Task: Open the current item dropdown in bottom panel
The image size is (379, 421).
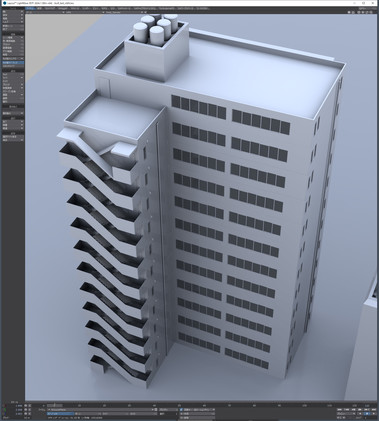Action: pos(101,409)
